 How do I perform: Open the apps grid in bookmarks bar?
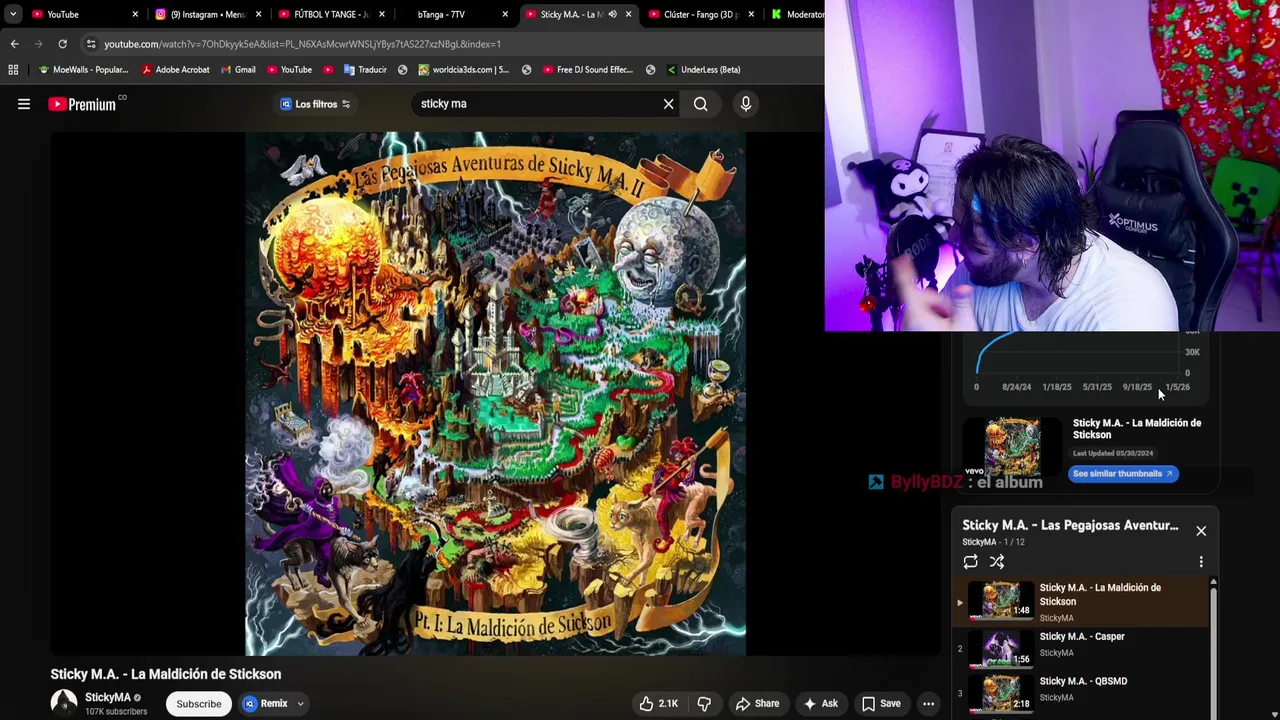[13, 70]
